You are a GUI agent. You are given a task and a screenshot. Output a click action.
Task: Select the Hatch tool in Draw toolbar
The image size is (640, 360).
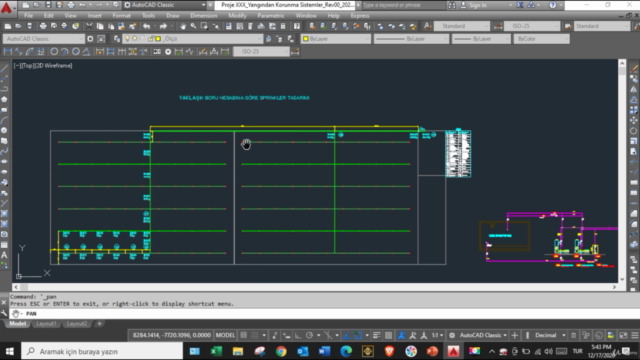(x=4, y=213)
